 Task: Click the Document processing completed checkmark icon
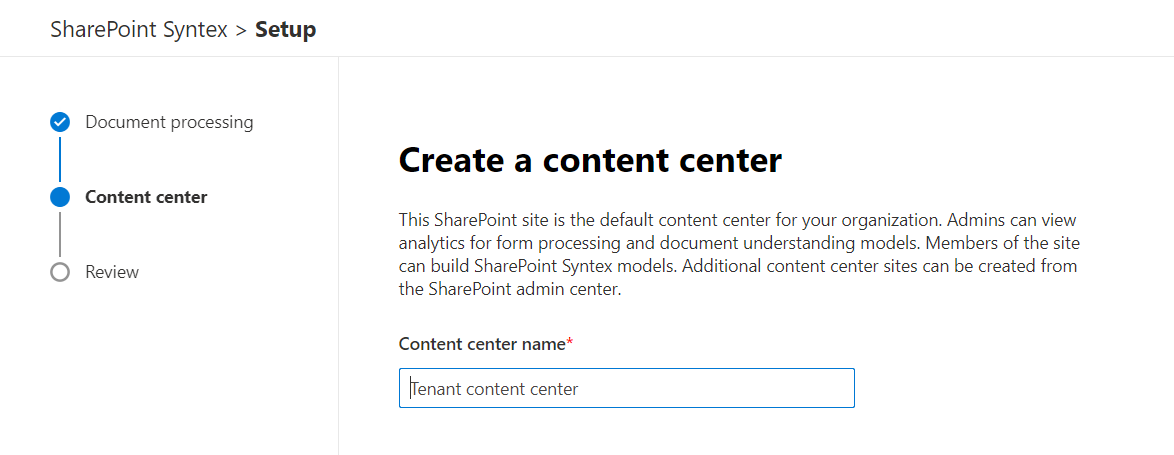tap(60, 122)
